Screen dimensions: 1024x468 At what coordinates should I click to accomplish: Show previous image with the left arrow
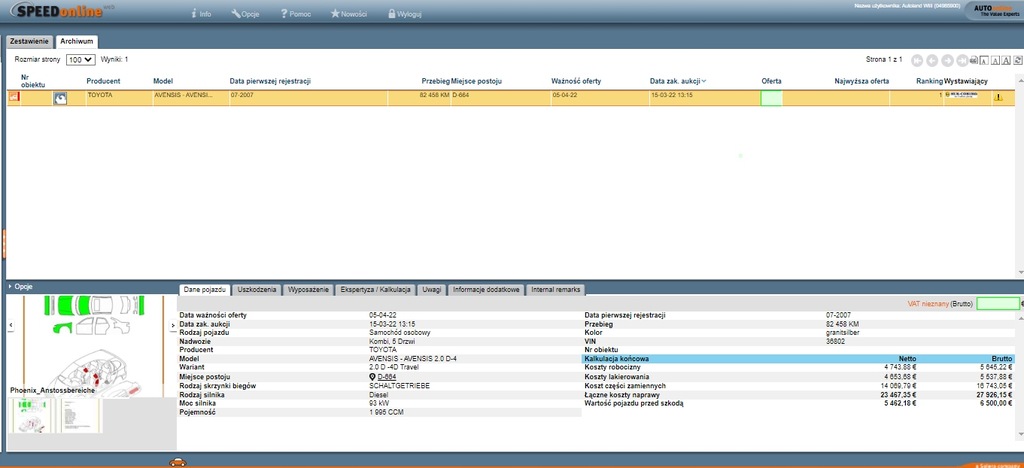point(10,326)
